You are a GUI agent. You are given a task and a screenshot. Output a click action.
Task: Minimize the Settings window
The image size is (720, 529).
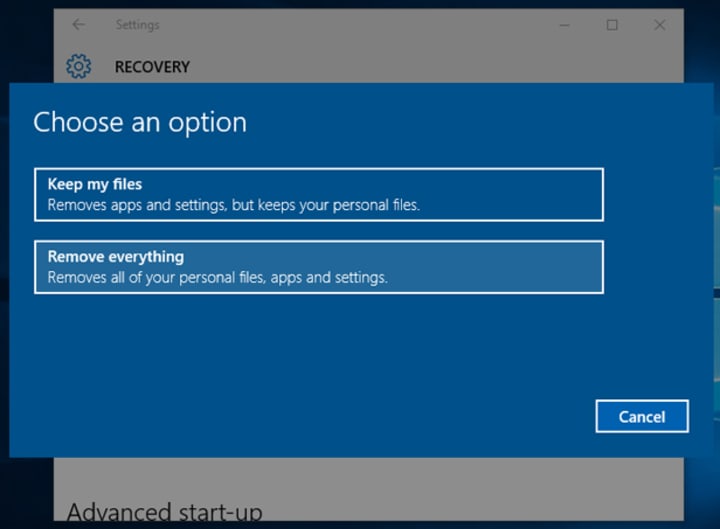point(564,25)
